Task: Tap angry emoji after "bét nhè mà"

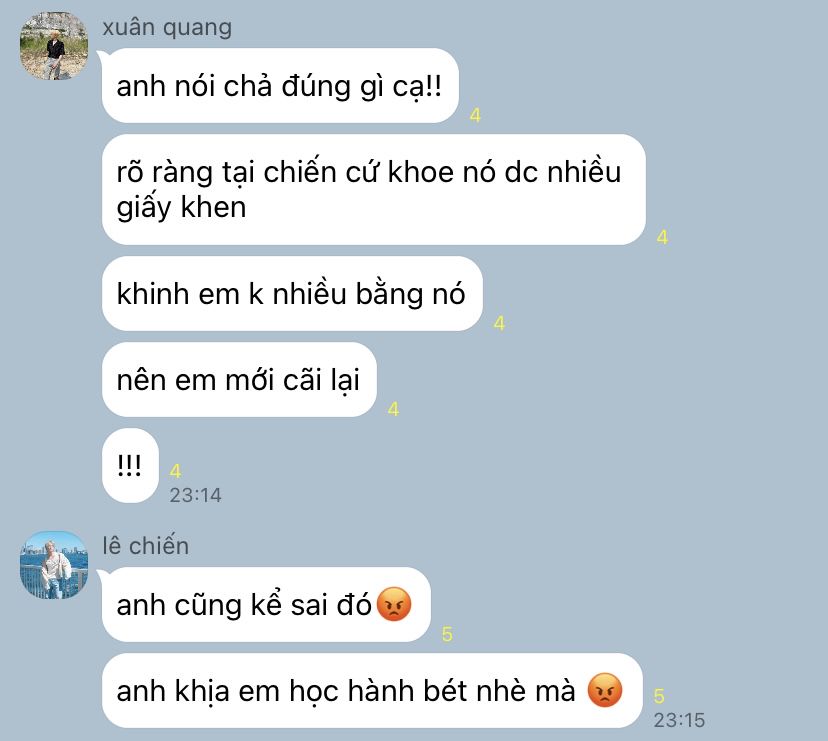Action: tap(605, 690)
